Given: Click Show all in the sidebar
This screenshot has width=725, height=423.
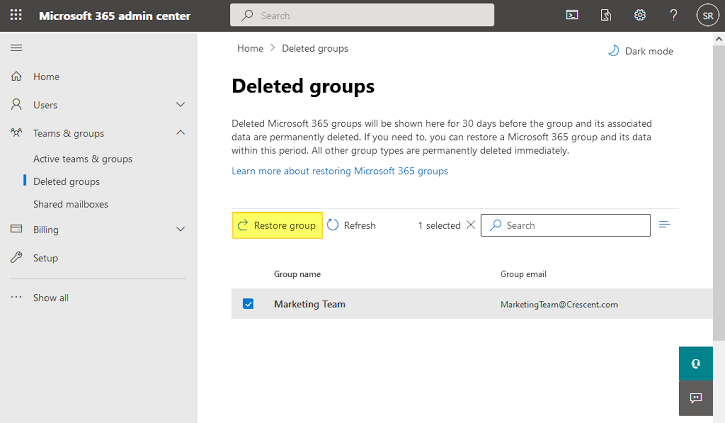Looking at the screenshot, I should tap(51, 298).
